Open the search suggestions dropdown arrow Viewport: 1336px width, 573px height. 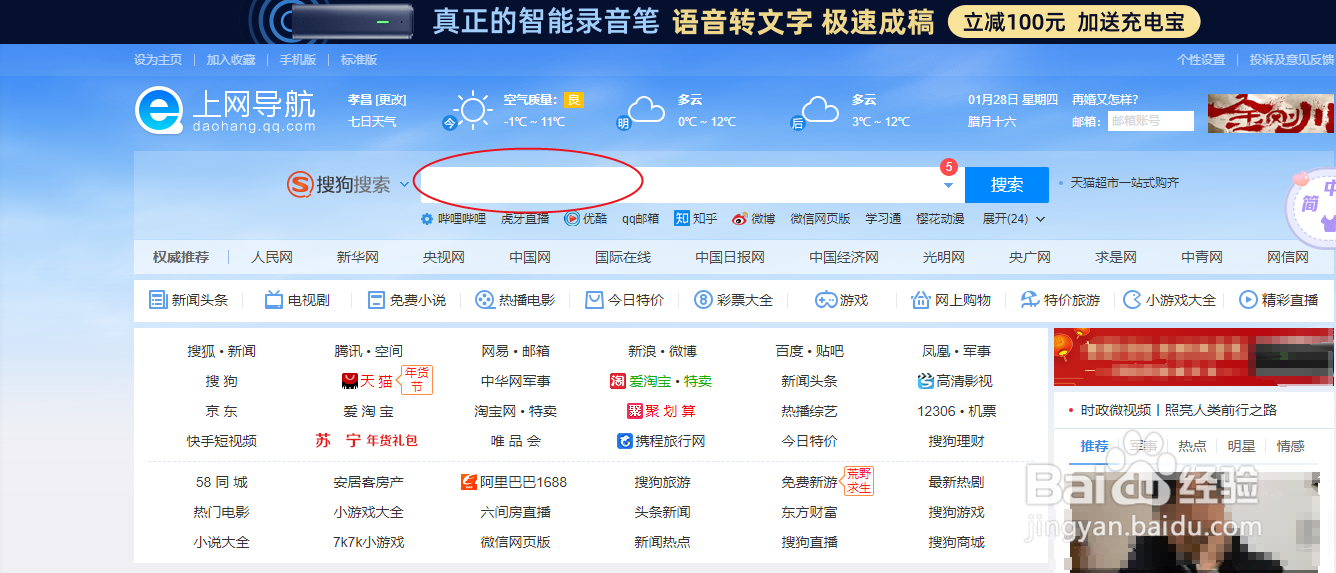[948, 186]
